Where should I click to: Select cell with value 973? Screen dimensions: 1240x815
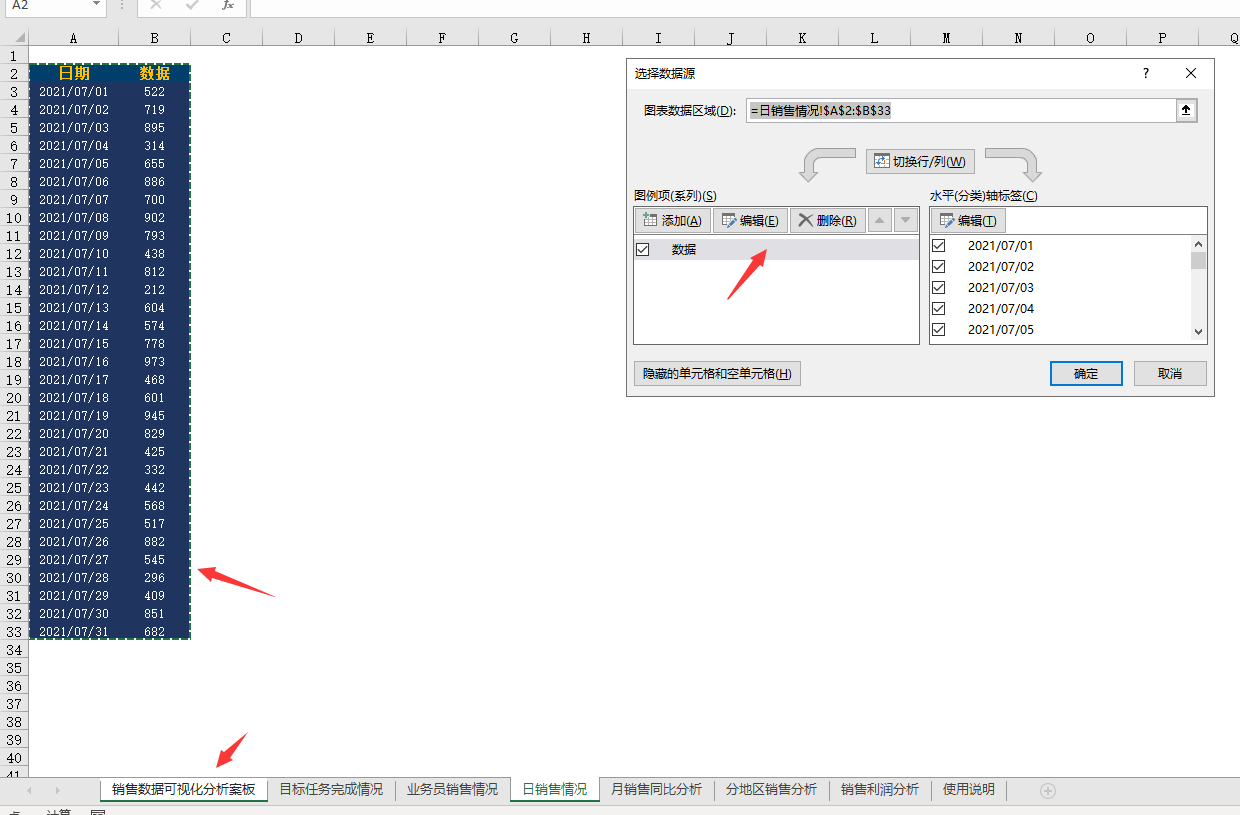[154, 362]
